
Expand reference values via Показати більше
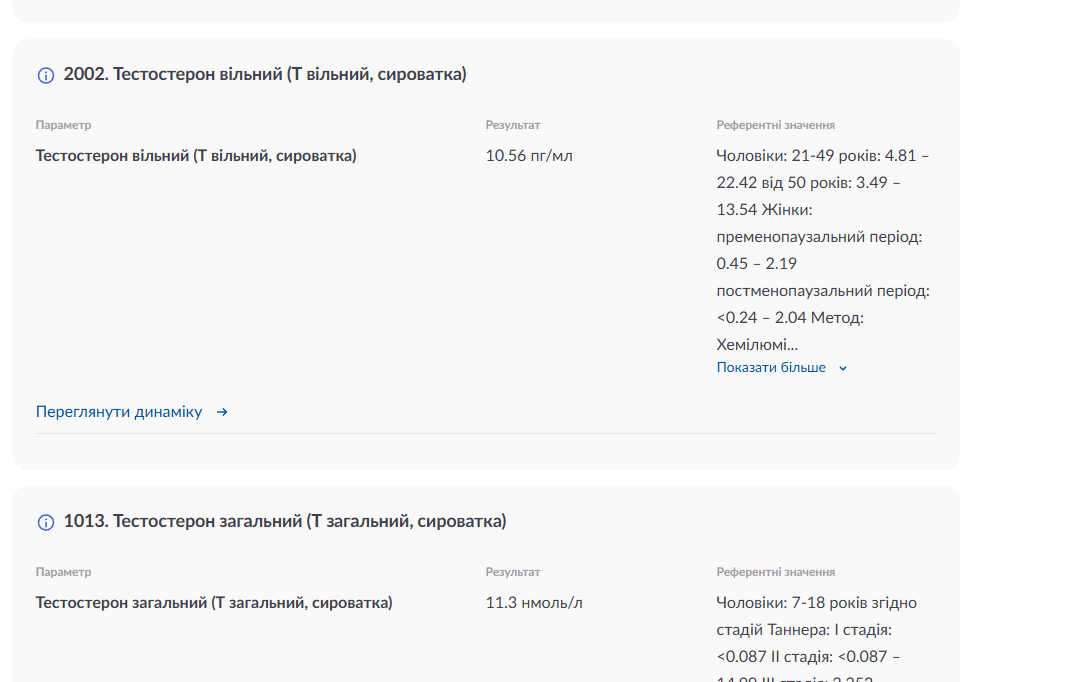click(x=771, y=368)
